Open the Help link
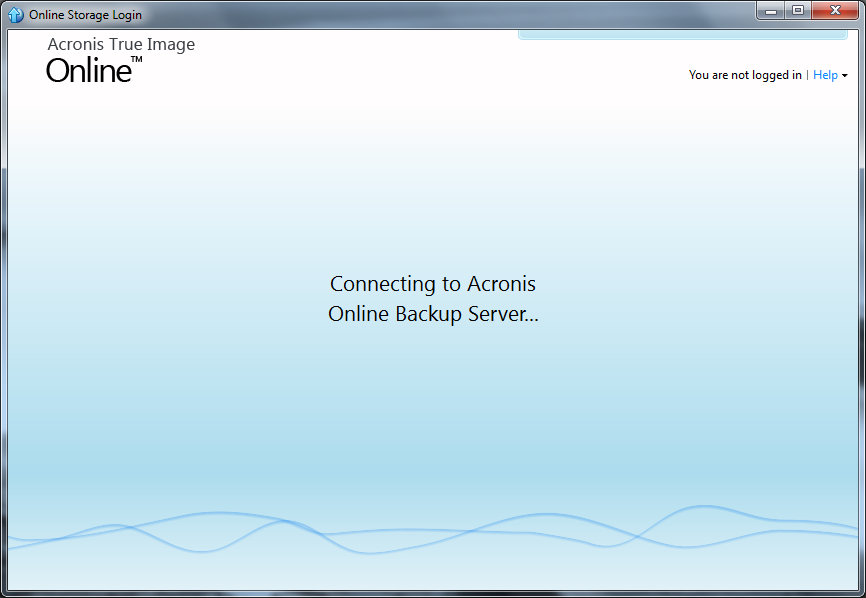The image size is (866, 598). (825, 75)
